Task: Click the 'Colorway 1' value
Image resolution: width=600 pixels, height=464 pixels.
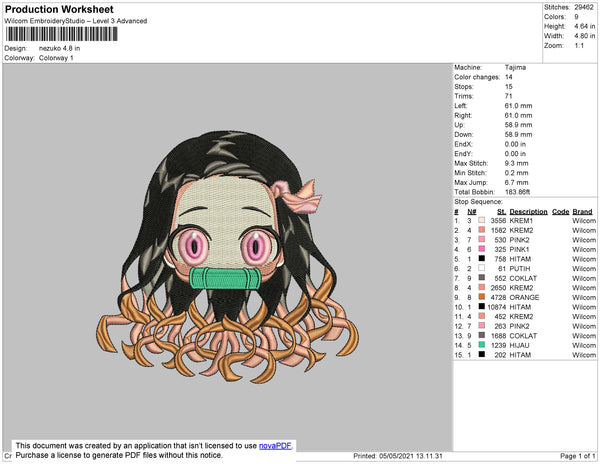Action: pyautogui.click(x=56, y=58)
